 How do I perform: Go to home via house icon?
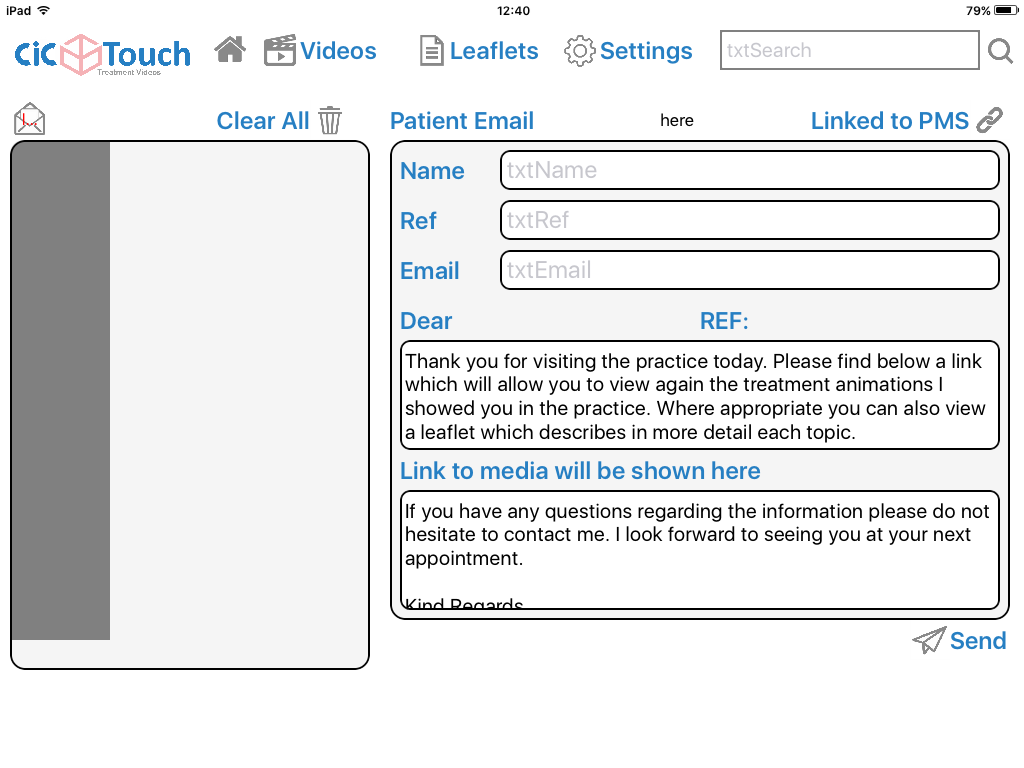(230, 50)
